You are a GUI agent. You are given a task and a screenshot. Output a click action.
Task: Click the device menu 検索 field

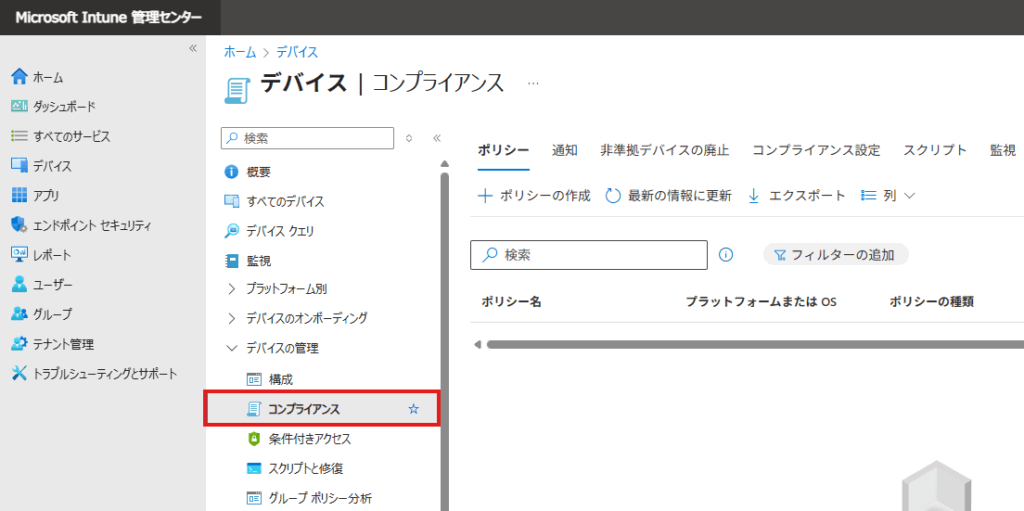tap(308, 138)
